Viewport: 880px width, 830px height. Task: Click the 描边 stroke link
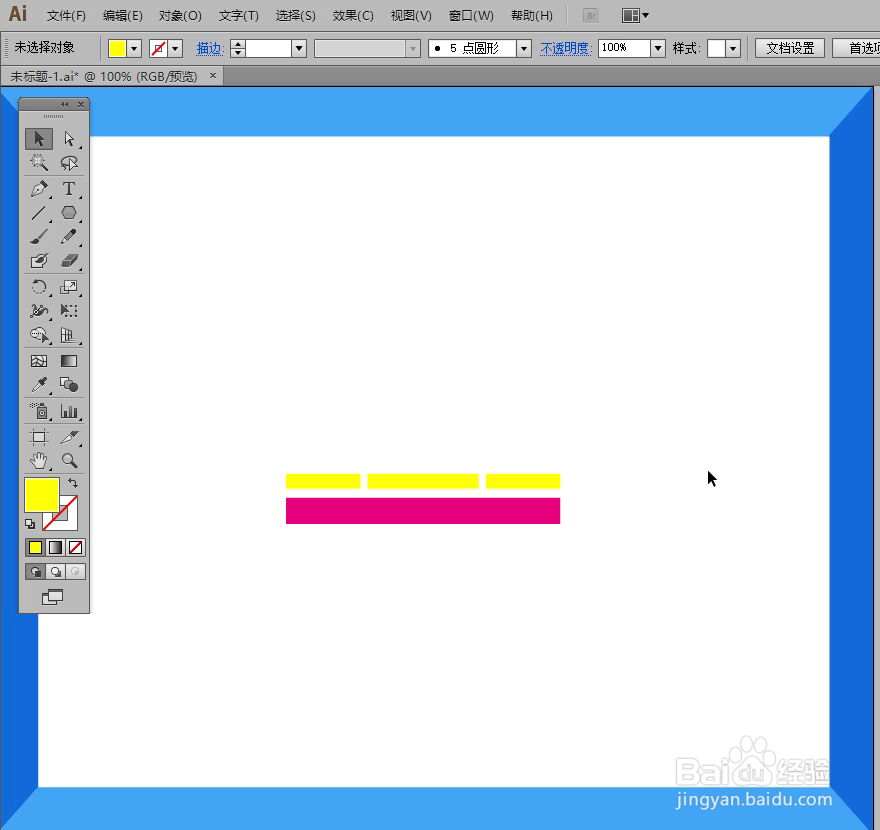click(x=210, y=49)
